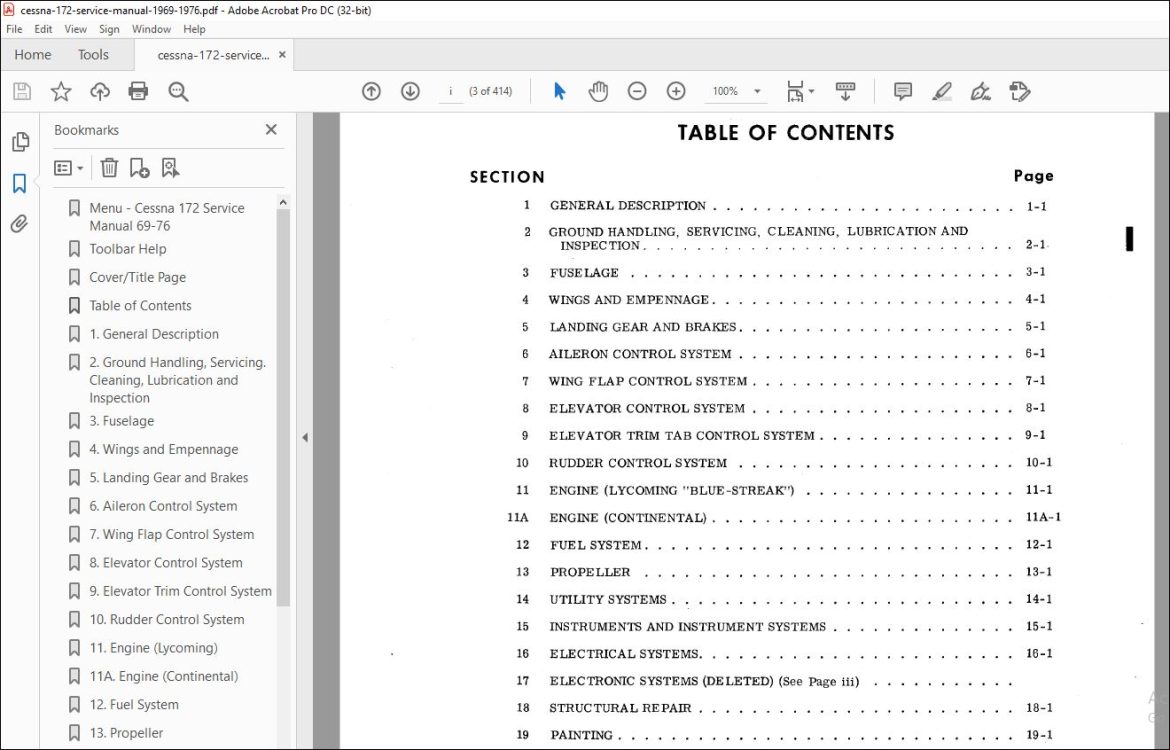Open 2. Ground Handling, Servicing bookmark
The width and height of the screenshot is (1170, 750).
(x=178, y=380)
